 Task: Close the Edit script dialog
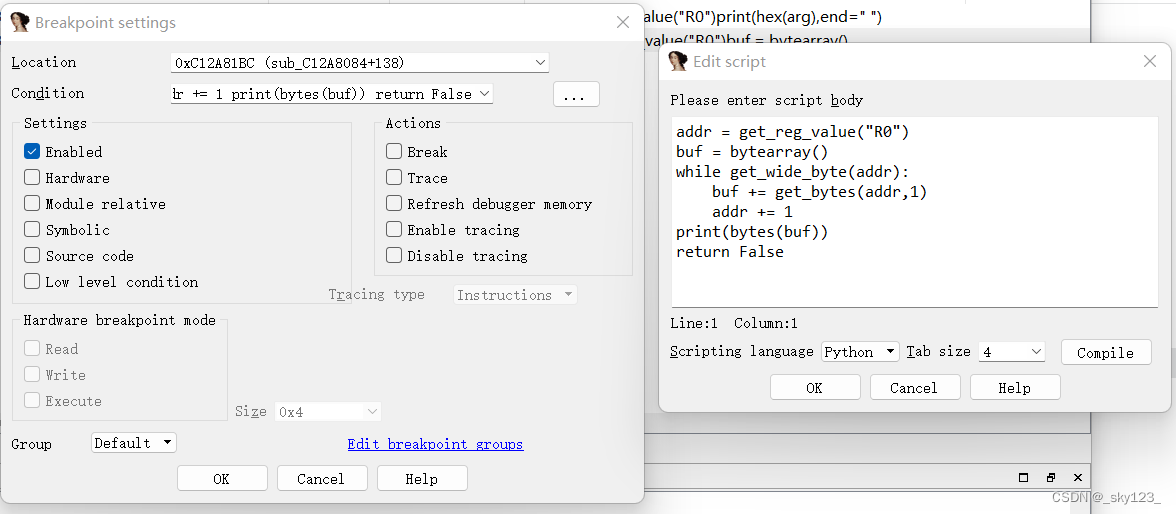[x=1149, y=61]
